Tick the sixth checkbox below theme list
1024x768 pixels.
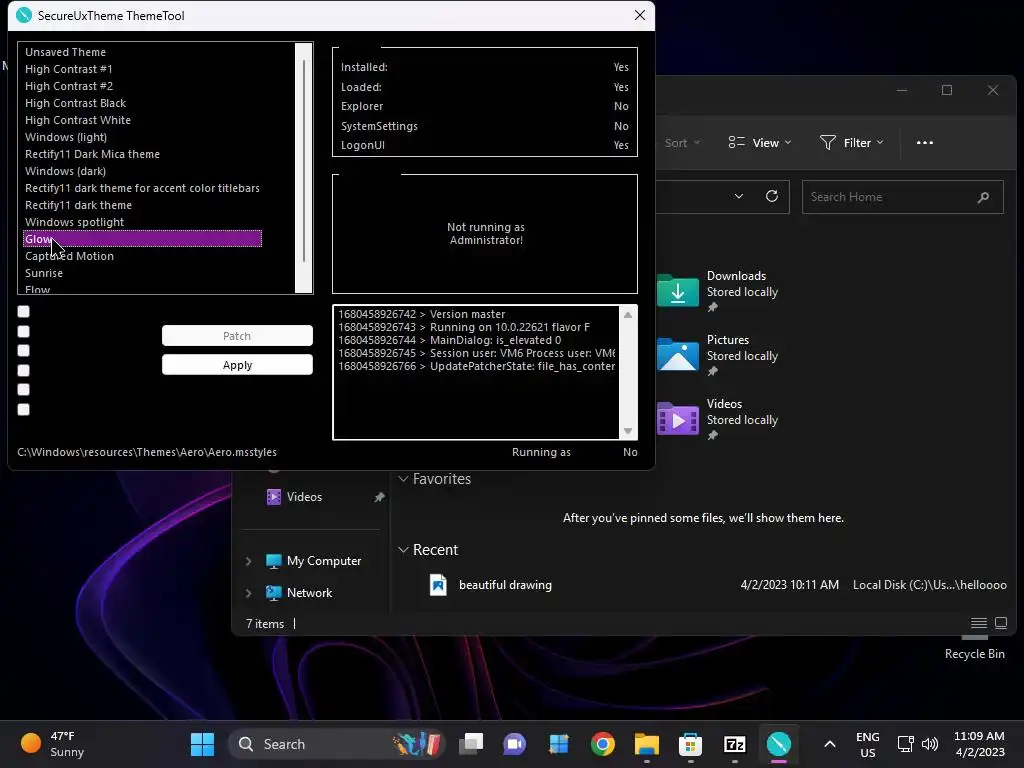pos(24,409)
